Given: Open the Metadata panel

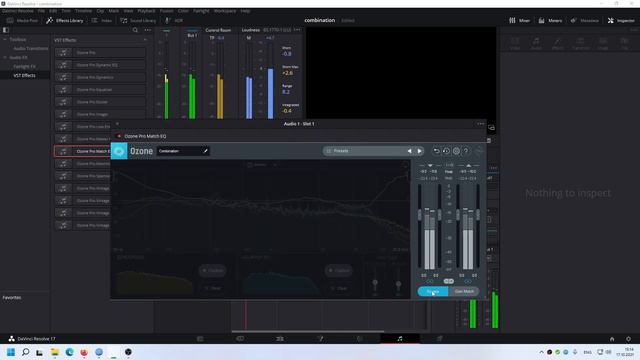Looking at the screenshot, I should pos(585,20).
